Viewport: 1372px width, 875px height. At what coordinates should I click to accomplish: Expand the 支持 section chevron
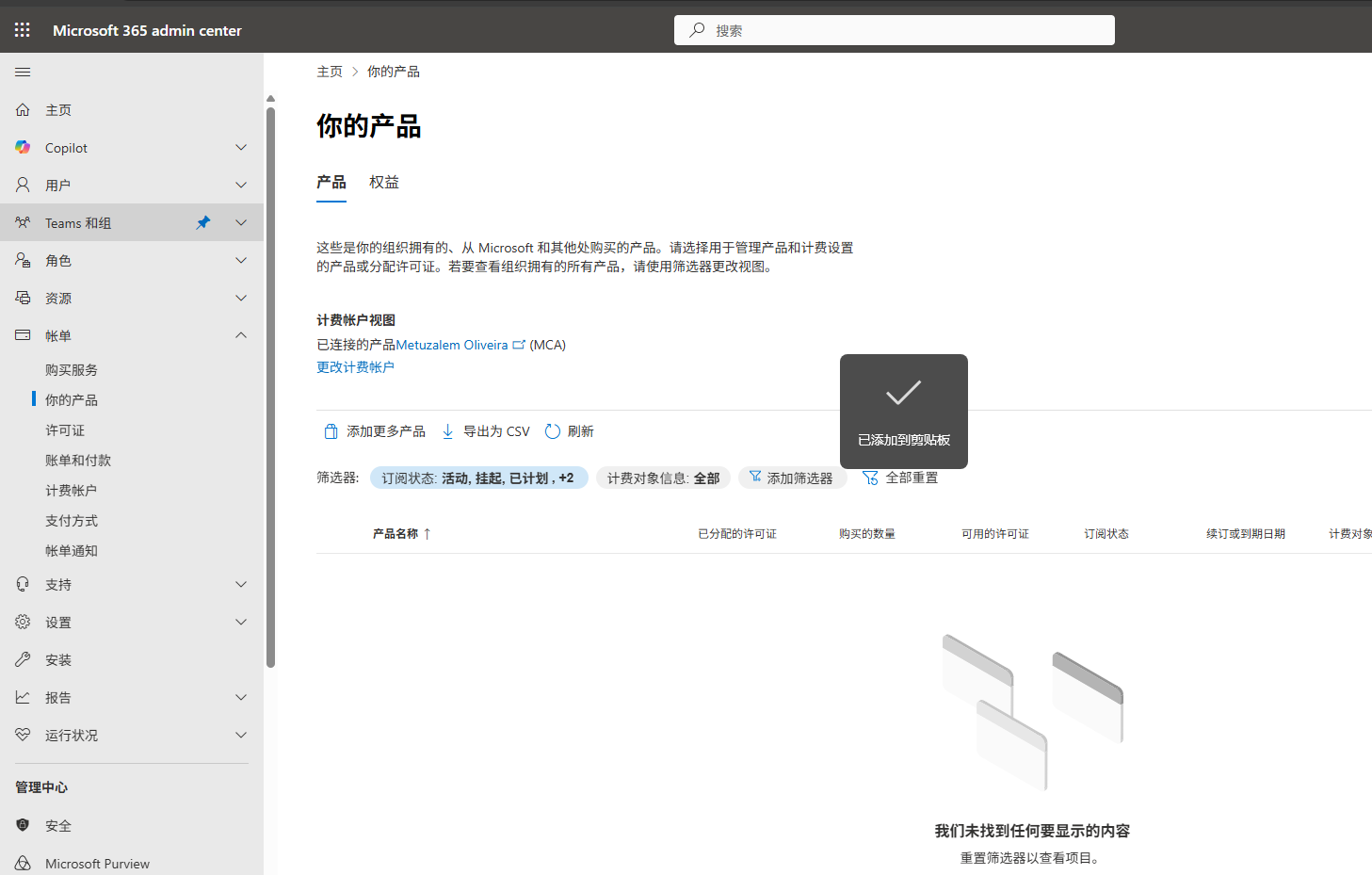tap(241, 585)
